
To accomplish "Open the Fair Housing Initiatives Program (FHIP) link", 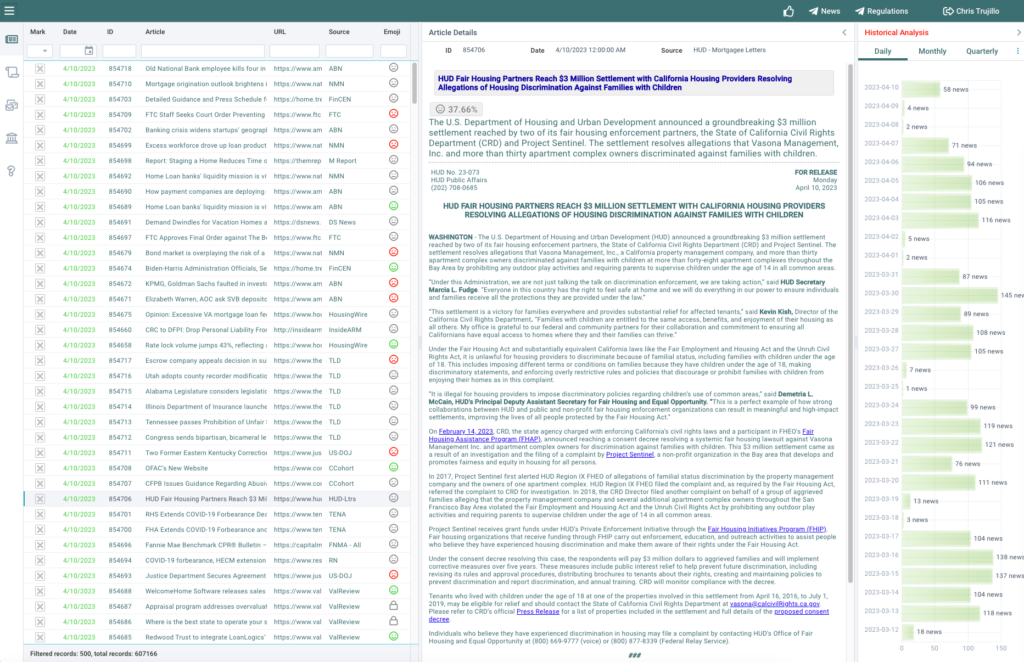I will [x=767, y=529].
